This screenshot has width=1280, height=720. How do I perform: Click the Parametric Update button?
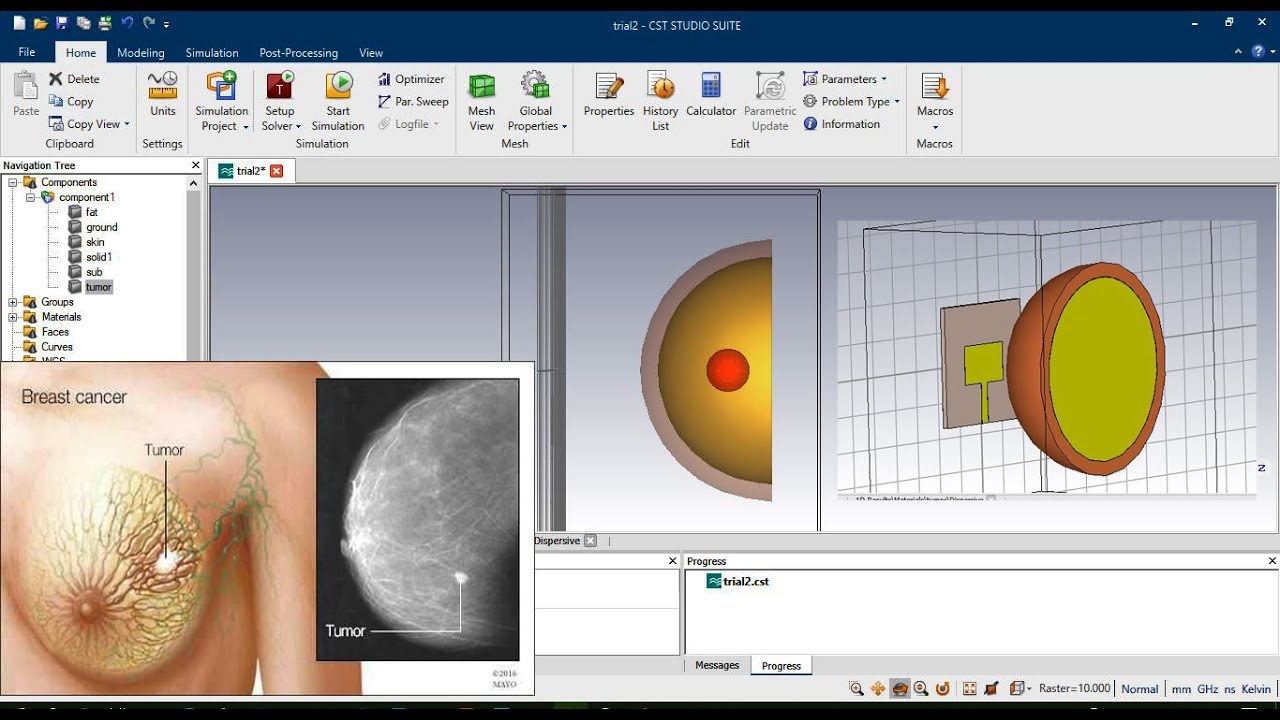[770, 101]
